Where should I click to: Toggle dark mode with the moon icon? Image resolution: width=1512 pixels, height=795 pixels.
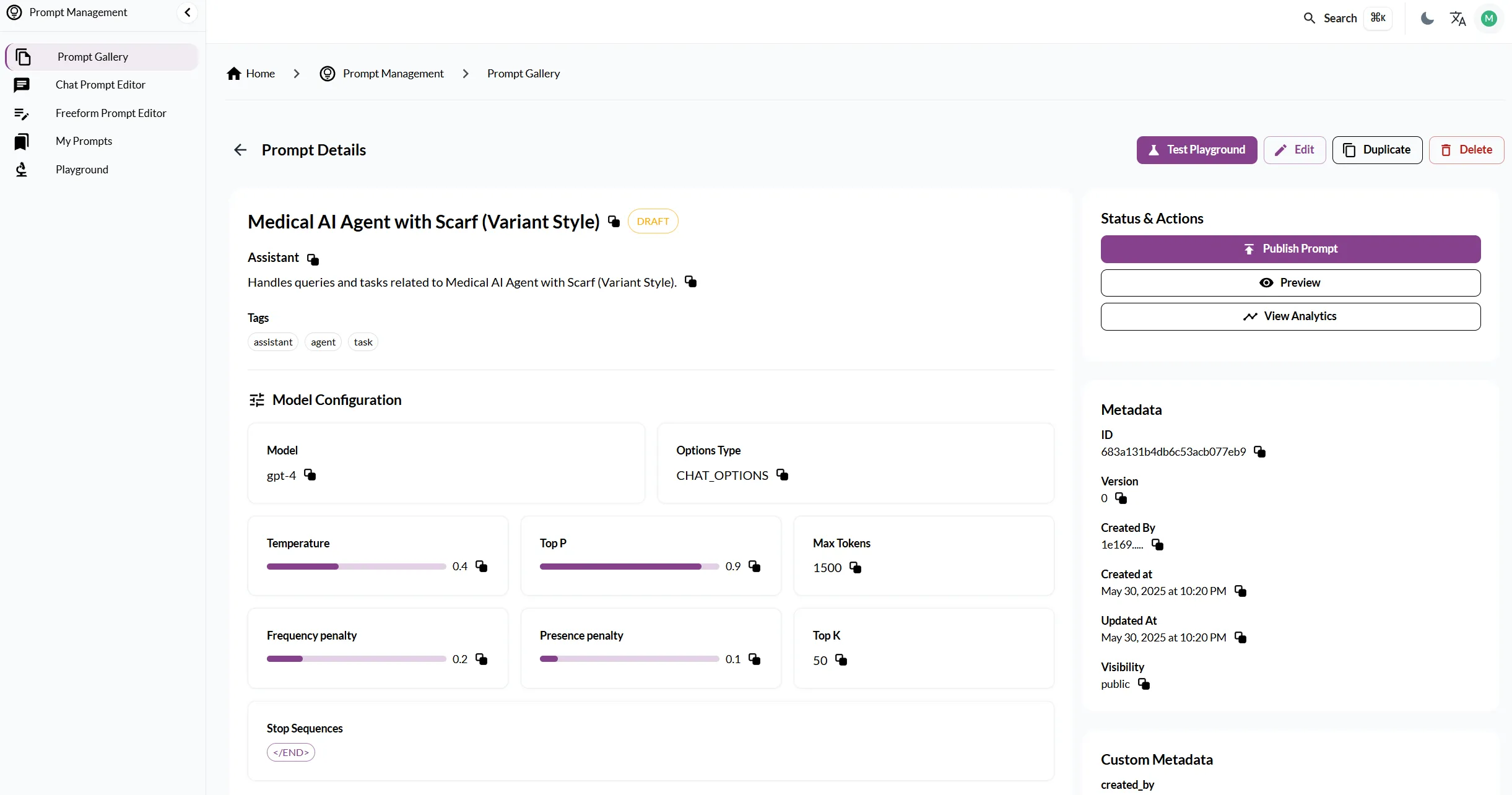pos(1427,19)
